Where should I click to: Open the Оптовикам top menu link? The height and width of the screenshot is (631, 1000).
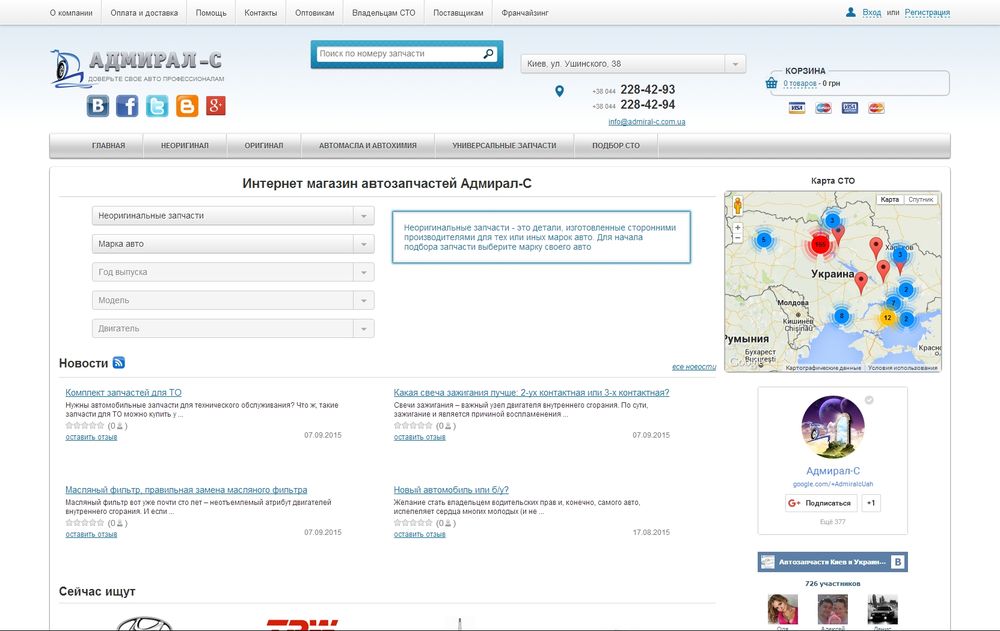click(314, 13)
